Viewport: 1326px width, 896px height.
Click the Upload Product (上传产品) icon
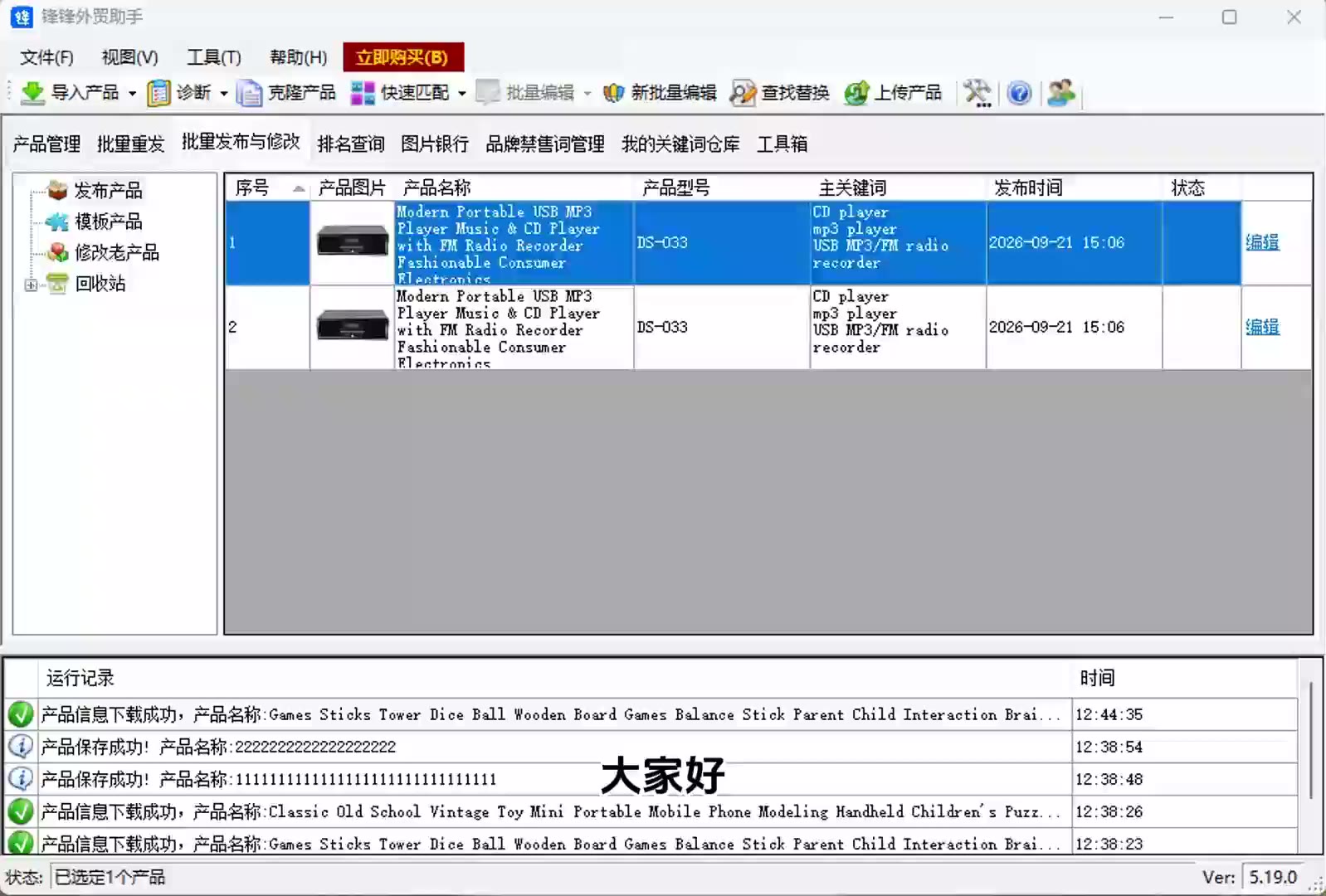coord(856,93)
